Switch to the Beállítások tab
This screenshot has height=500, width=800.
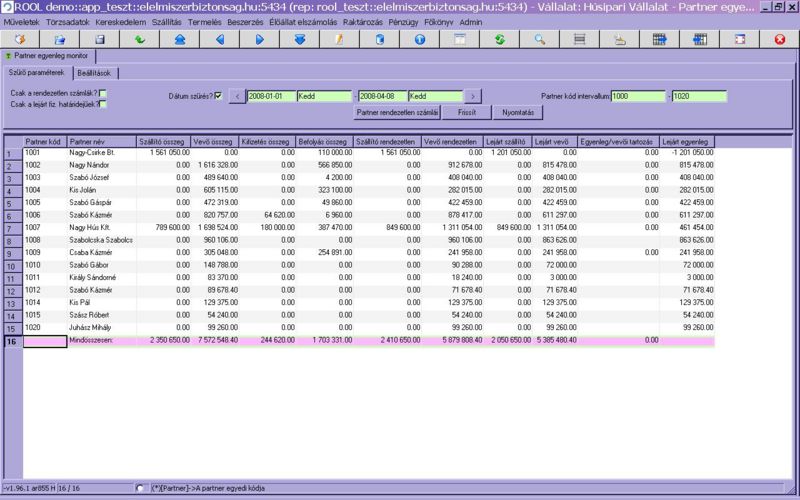[x=94, y=73]
